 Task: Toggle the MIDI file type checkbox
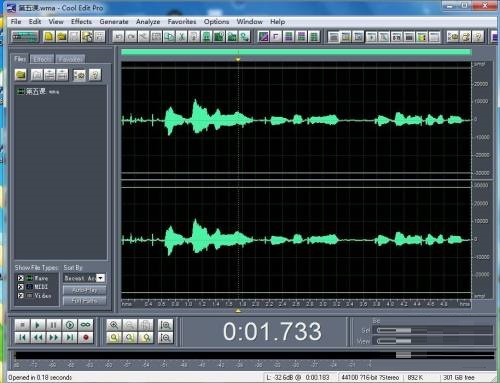21,287
